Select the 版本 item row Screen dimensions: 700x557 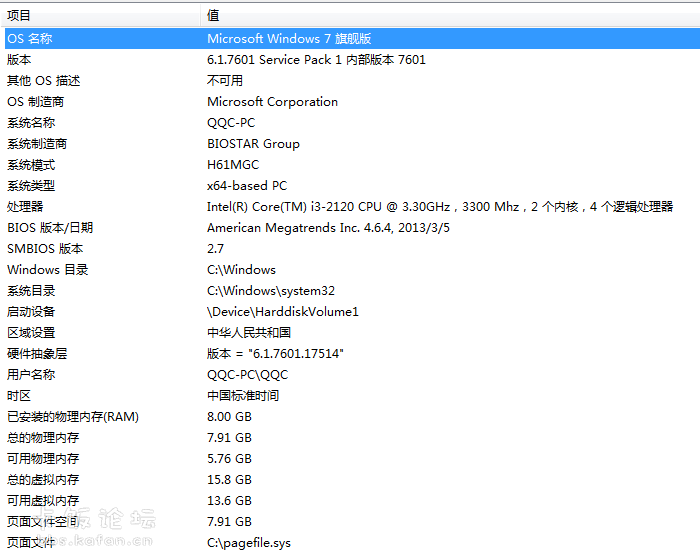pyautogui.click(x=352, y=59)
